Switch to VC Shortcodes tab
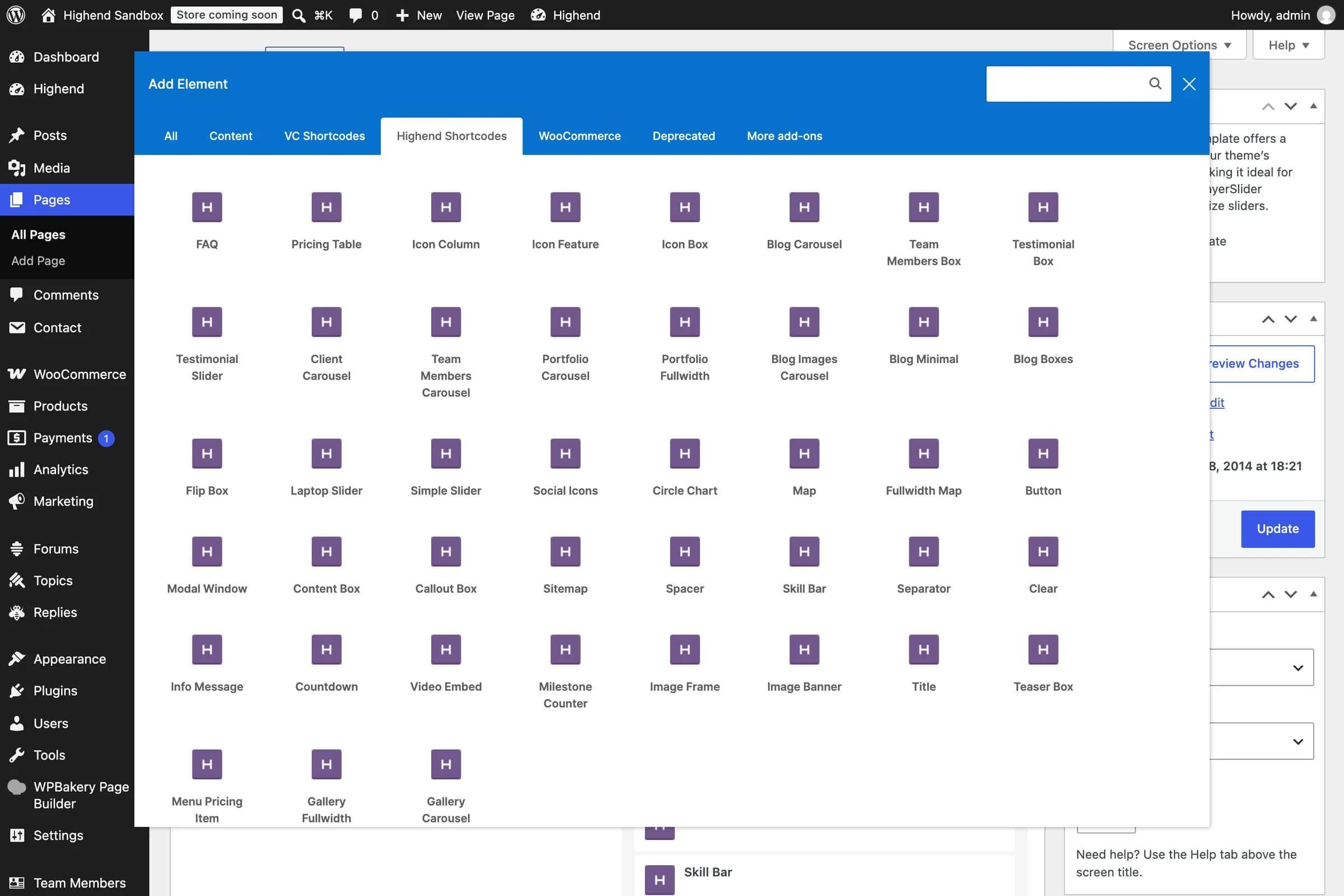1344x896 pixels. (x=325, y=136)
